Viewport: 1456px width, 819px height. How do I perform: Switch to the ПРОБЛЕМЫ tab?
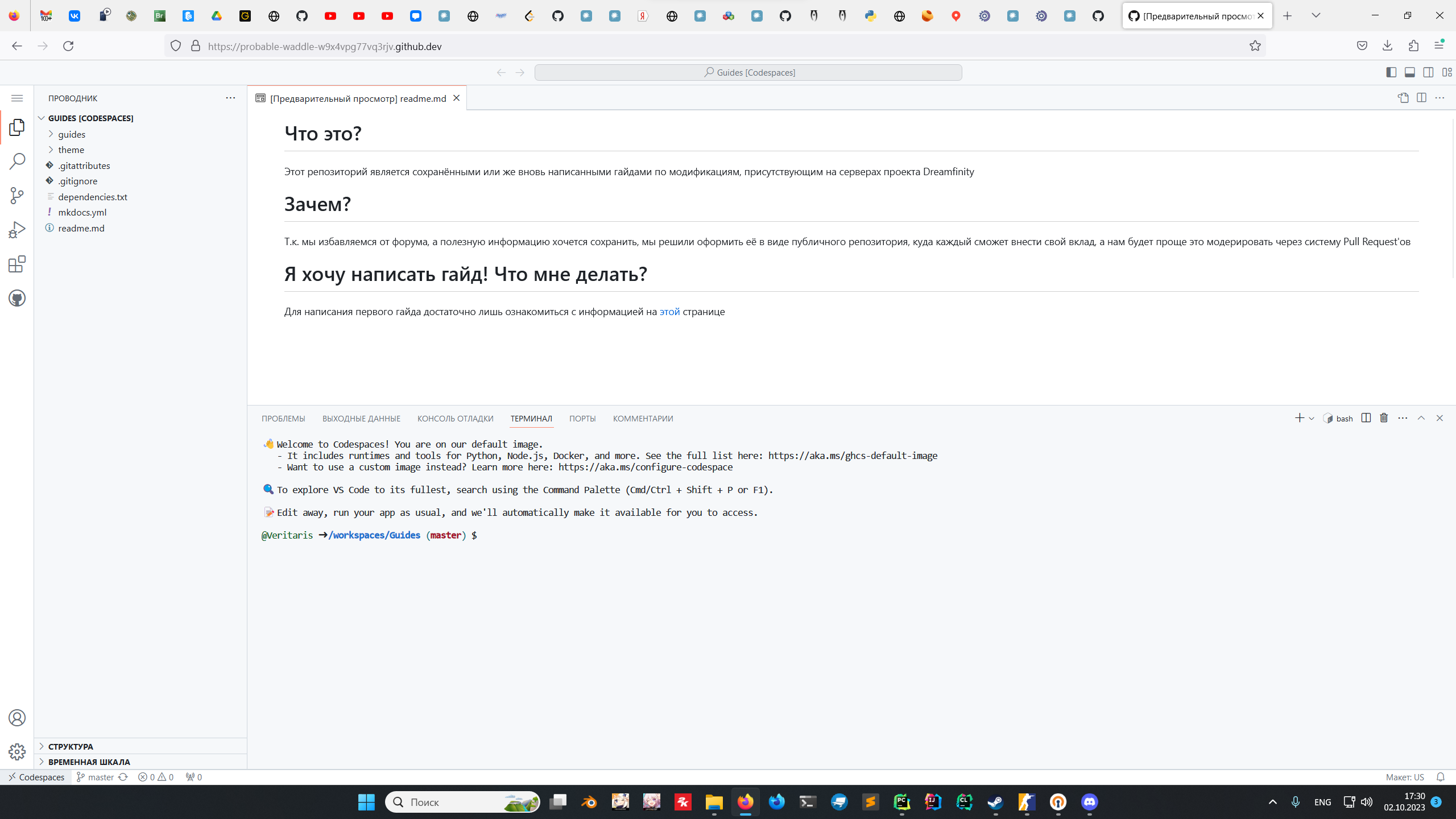283,419
